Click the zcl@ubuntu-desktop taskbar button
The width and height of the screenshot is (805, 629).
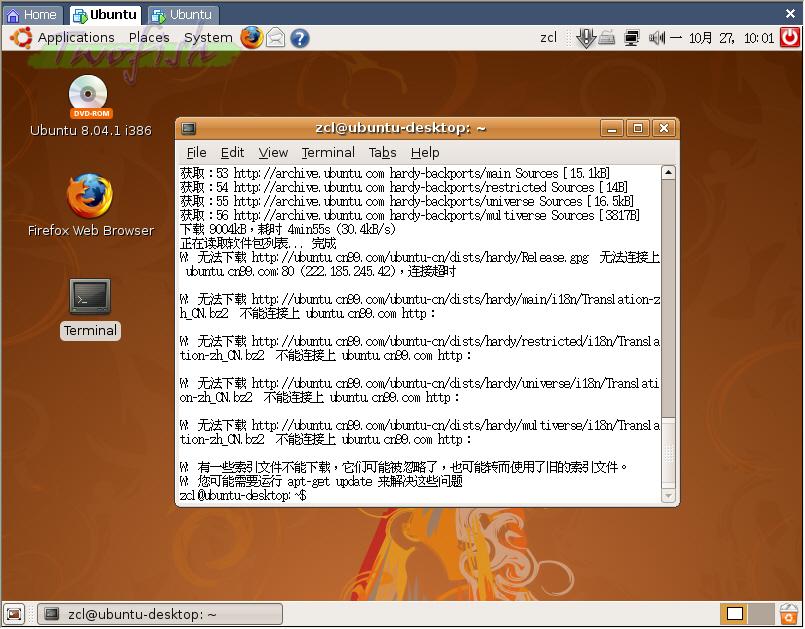pyautogui.click(x=160, y=614)
